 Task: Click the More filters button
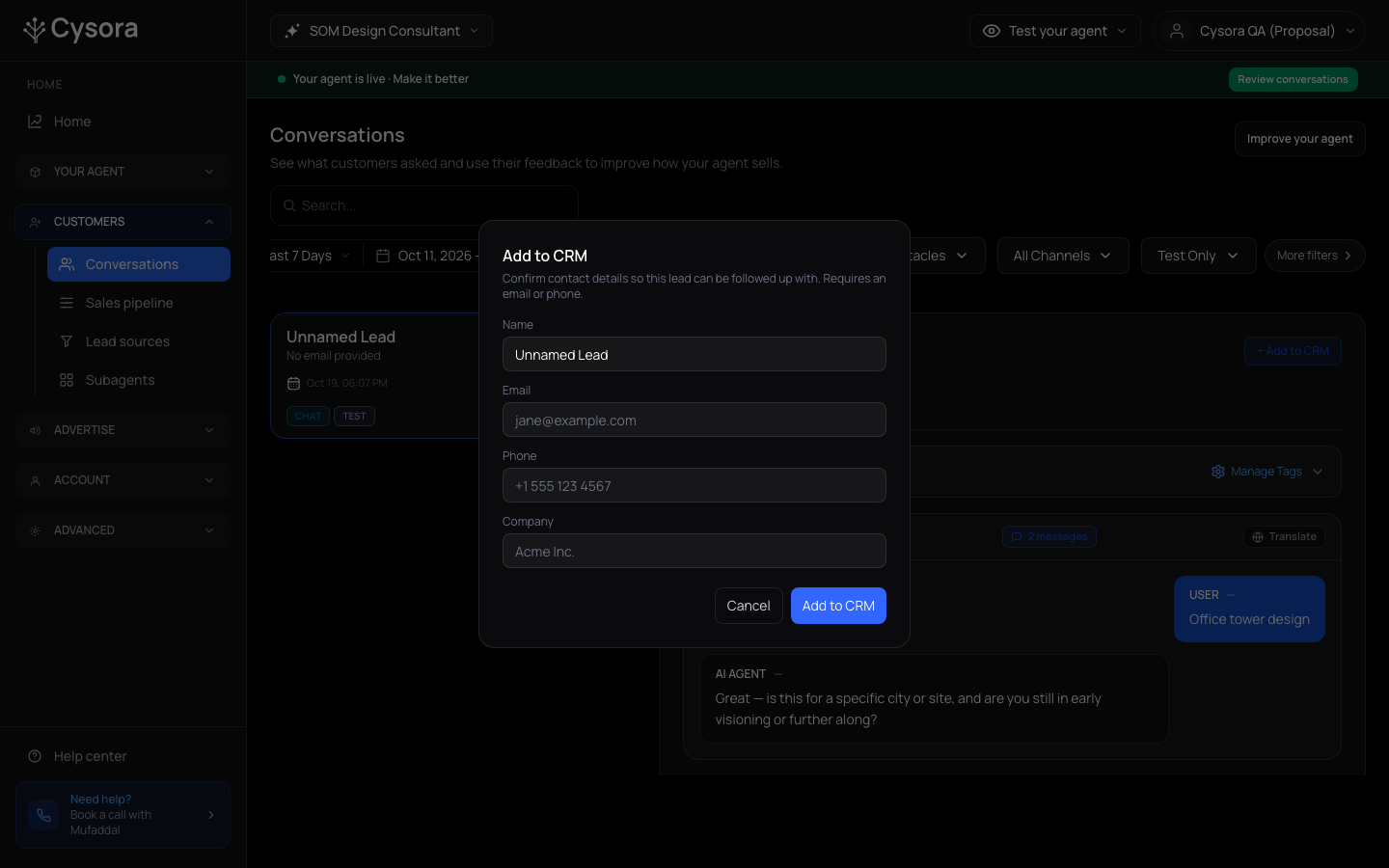(1315, 256)
